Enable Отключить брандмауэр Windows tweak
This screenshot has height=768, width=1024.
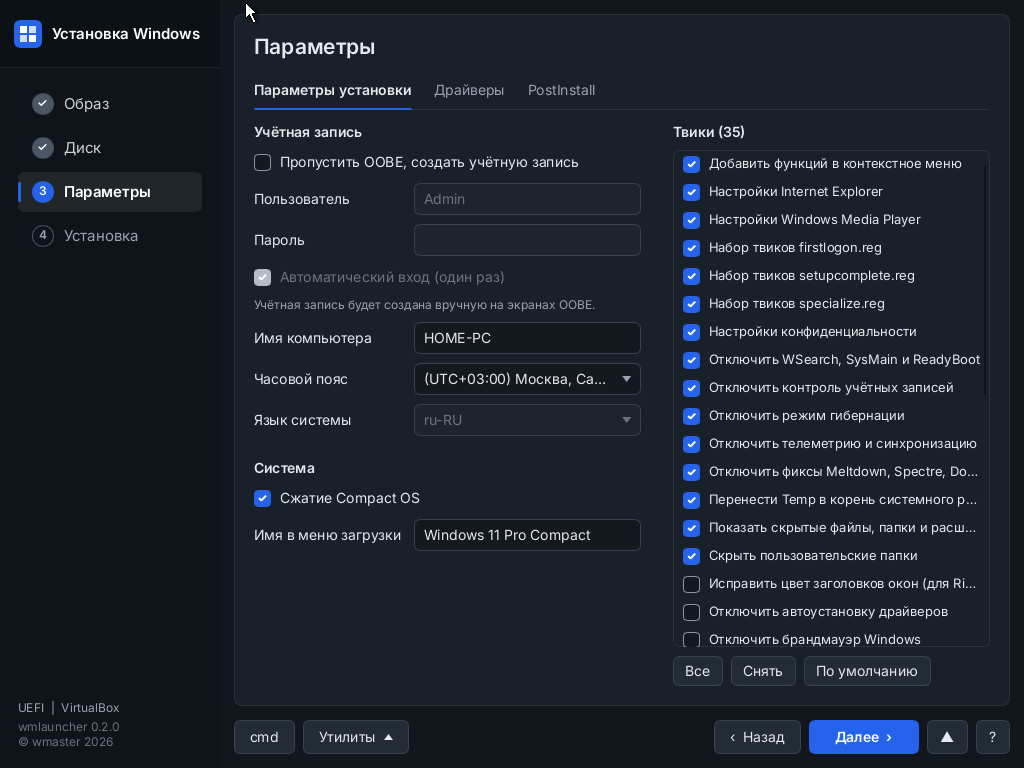coord(691,640)
